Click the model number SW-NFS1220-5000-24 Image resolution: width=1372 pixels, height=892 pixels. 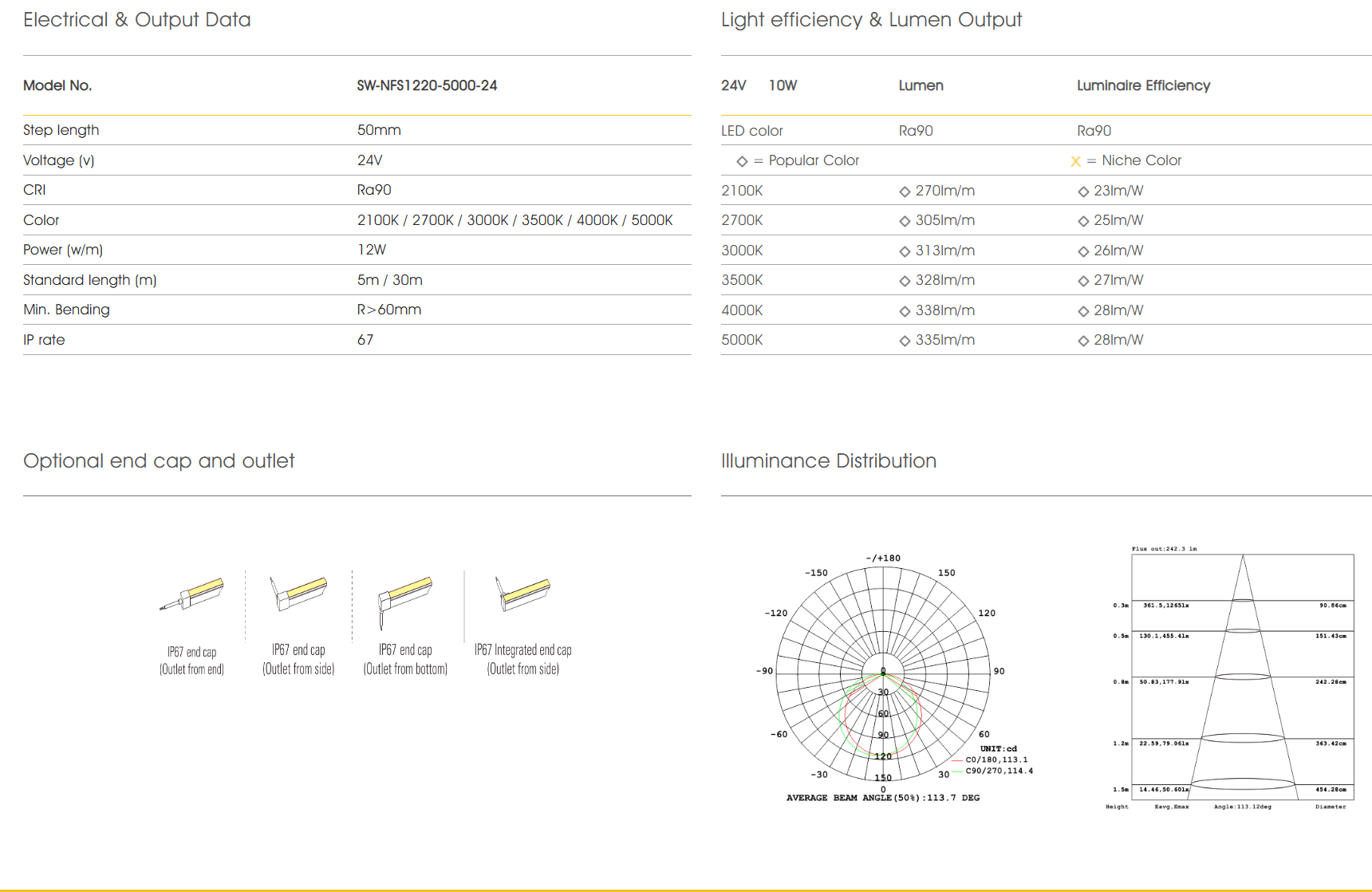427,85
